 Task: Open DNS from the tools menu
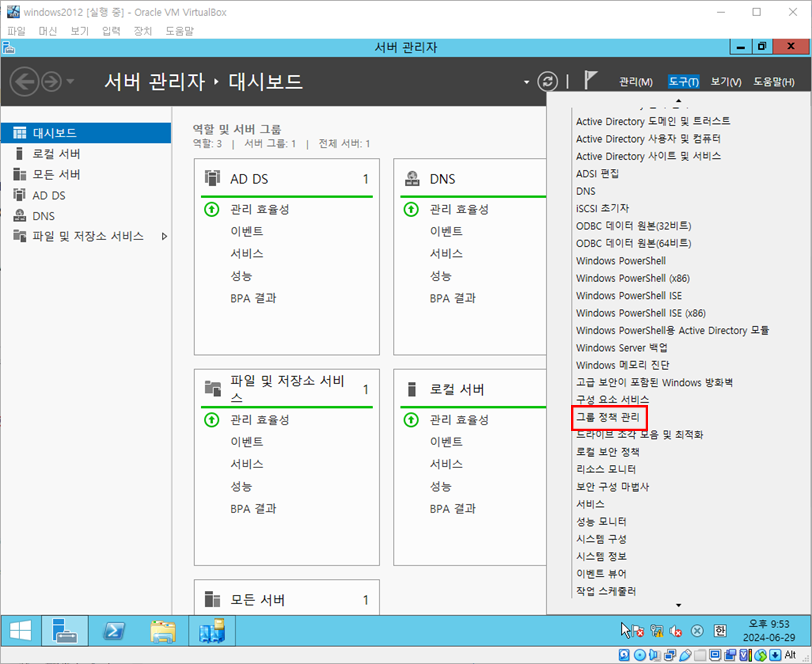click(x=586, y=191)
